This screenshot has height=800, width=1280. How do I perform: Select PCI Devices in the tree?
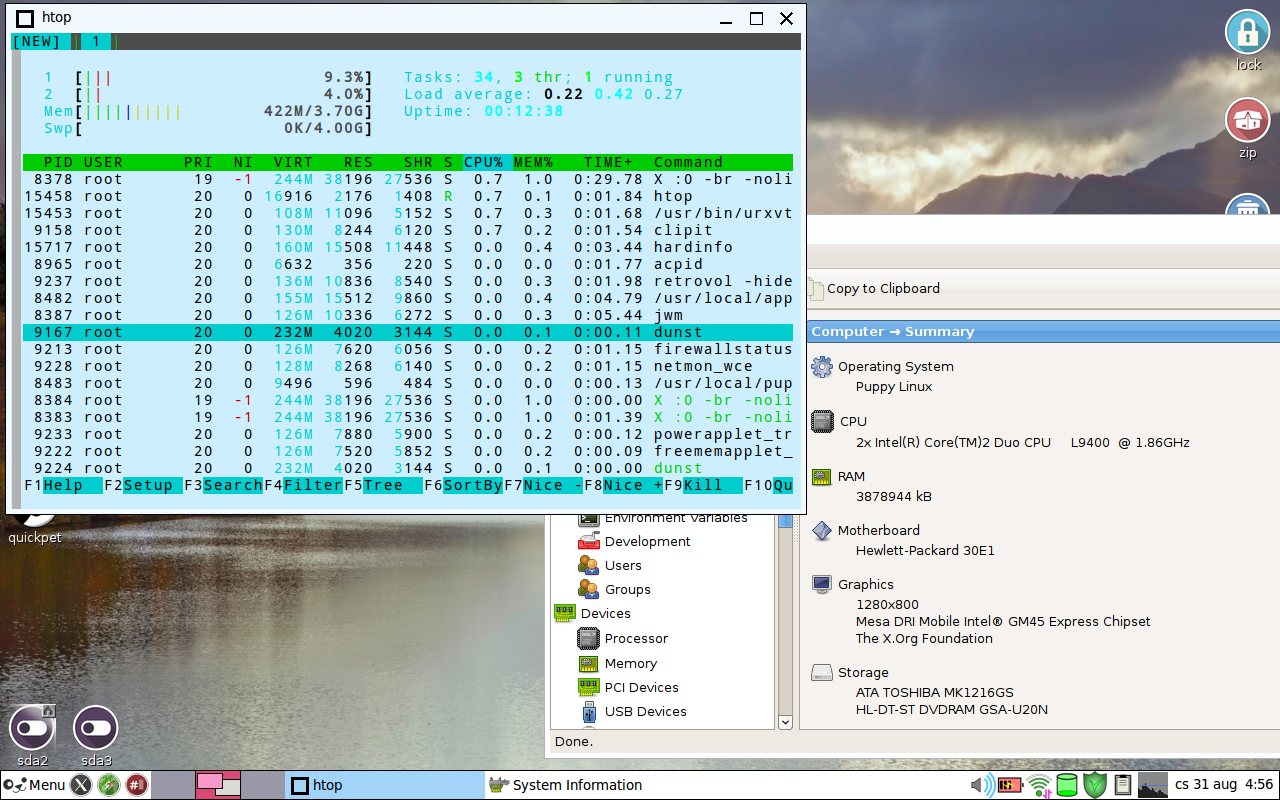click(629, 687)
